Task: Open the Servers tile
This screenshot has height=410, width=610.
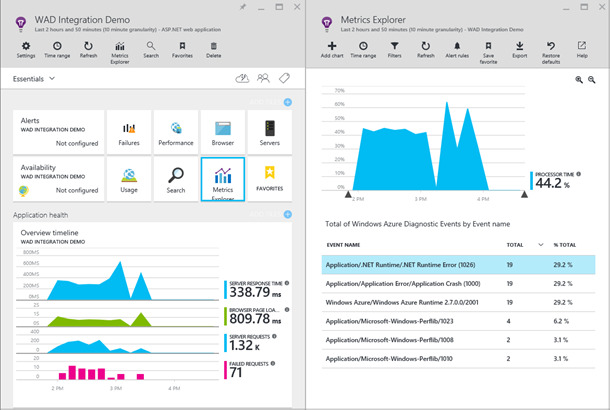Action: [x=270, y=133]
